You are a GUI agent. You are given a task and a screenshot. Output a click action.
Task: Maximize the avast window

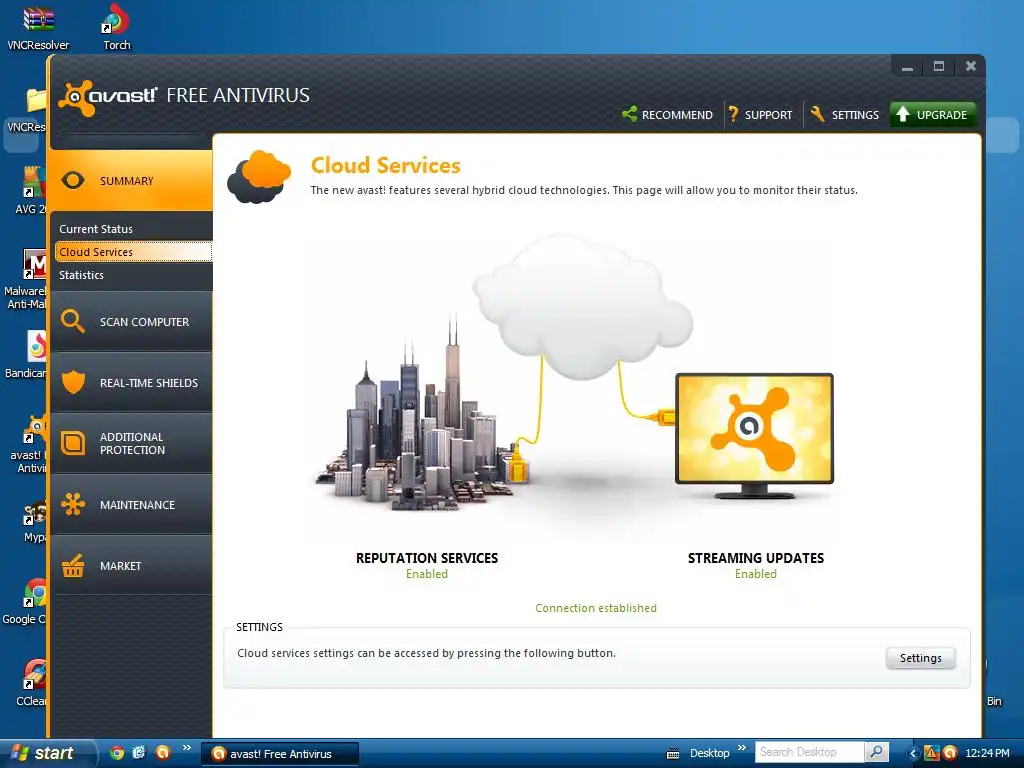pos(938,67)
